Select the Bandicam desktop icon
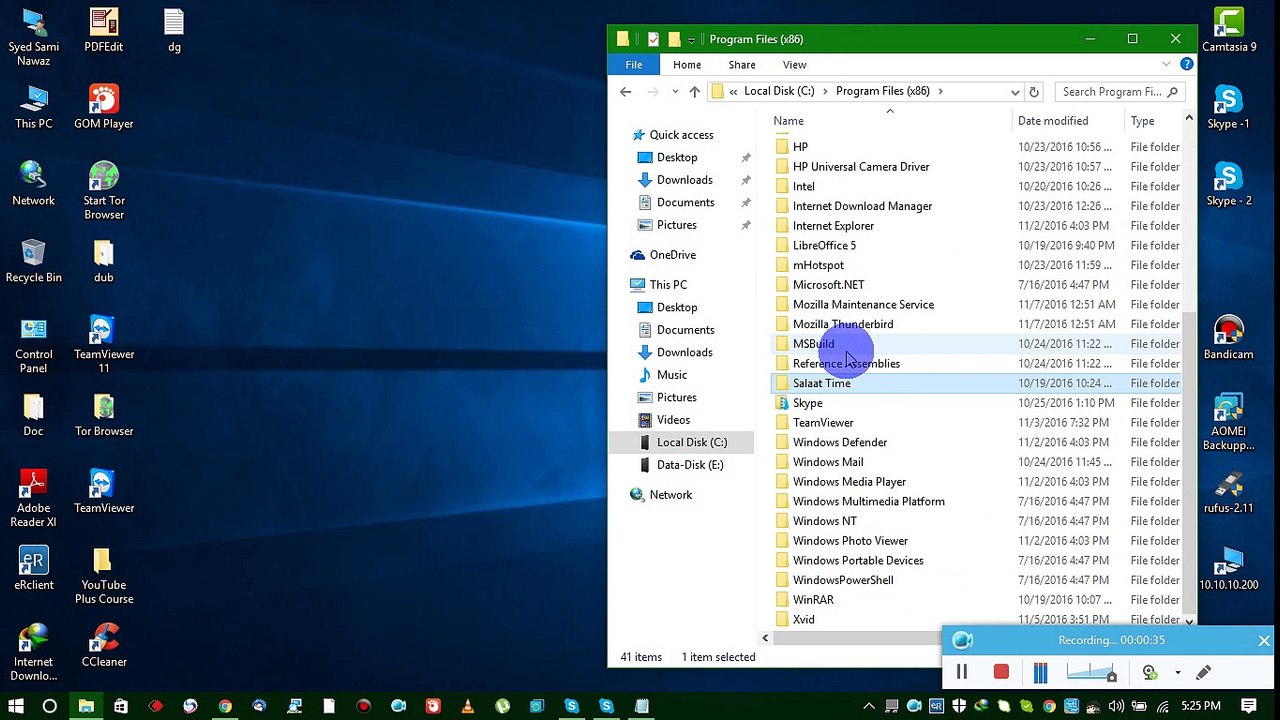The image size is (1280, 720). pos(1228,338)
